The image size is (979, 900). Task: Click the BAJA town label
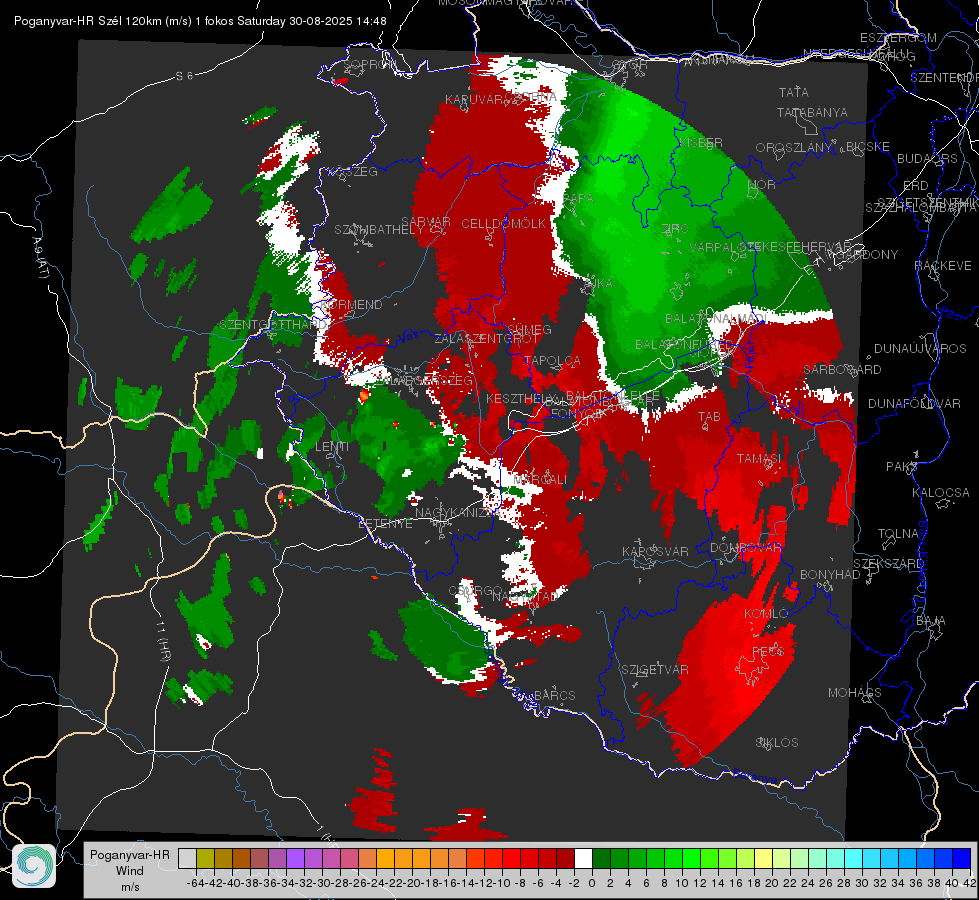(931, 621)
